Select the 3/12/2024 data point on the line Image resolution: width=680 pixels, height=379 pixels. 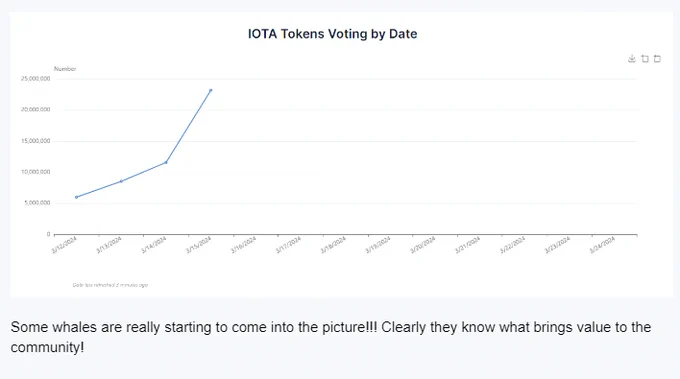76,197
